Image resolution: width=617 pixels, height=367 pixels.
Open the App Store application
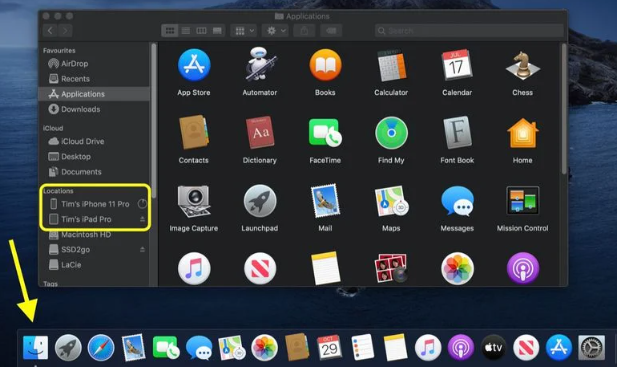pyautogui.click(x=194, y=65)
